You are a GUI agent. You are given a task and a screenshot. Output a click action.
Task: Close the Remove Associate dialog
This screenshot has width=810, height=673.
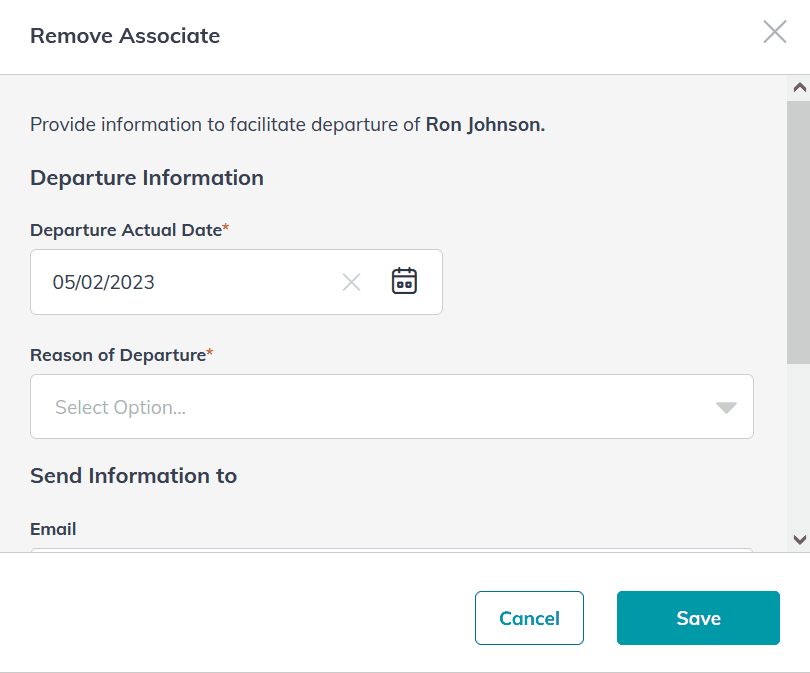[x=774, y=32]
